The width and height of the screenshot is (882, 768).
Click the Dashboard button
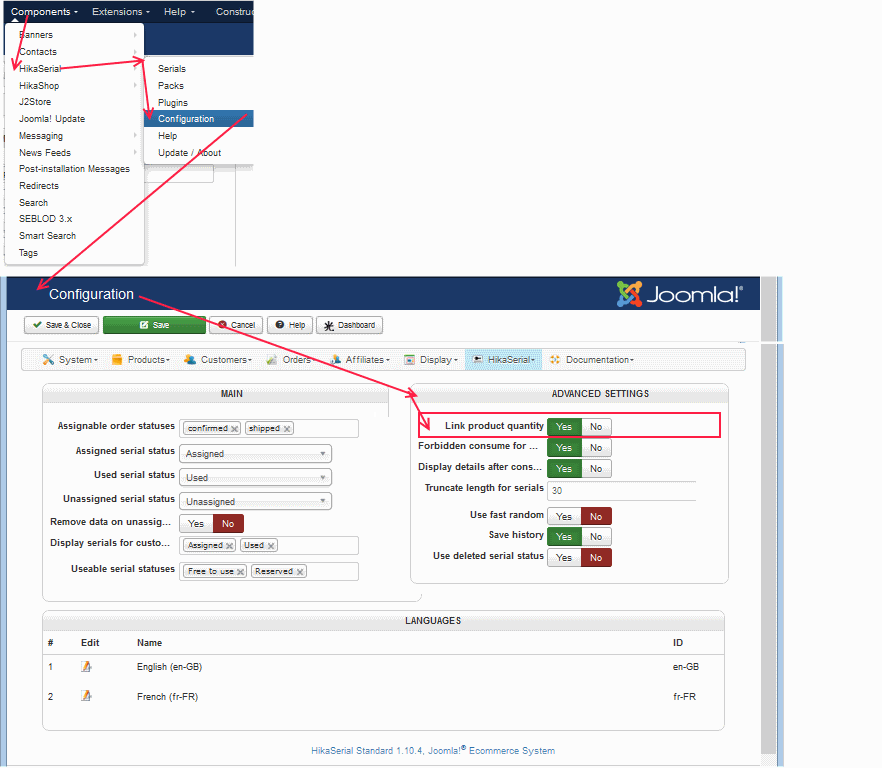click(x=349, y=325)
